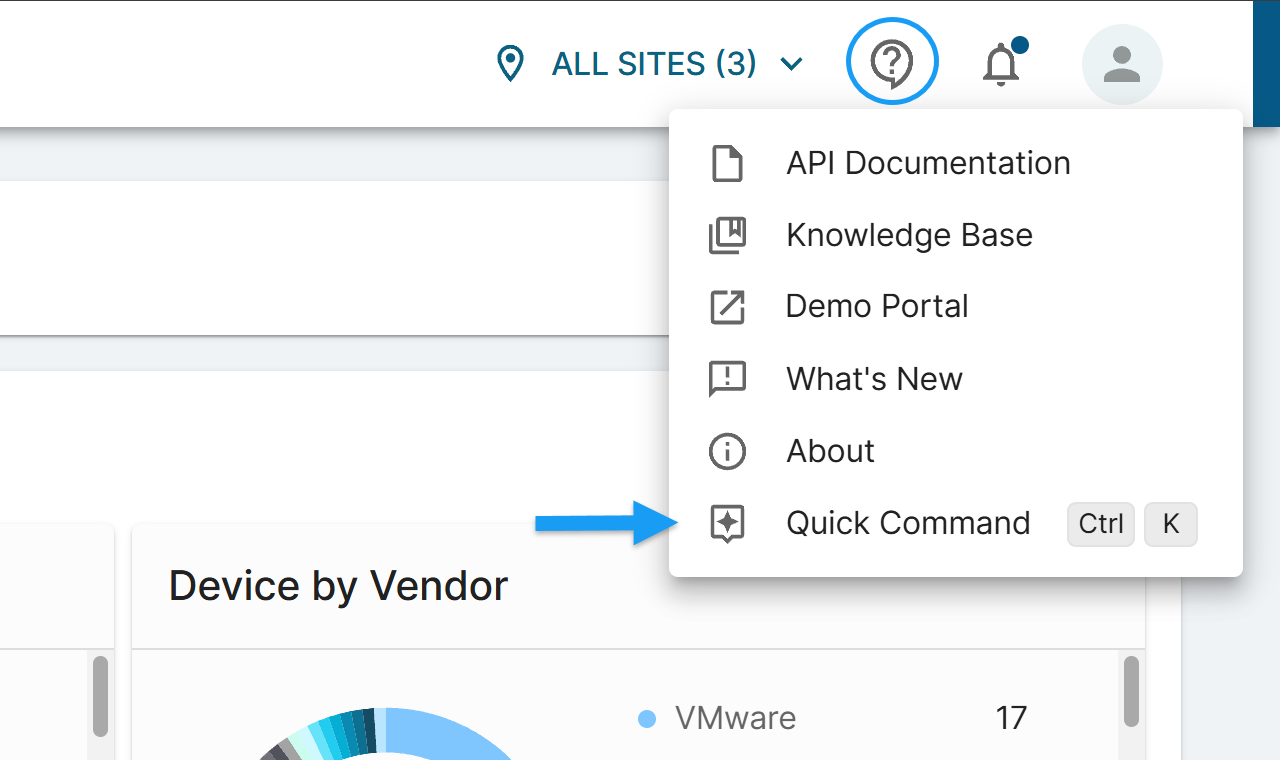Open the help menu icon
Image resolution: width=1280 pixels, height=760 pixels.
pos(891,63)
